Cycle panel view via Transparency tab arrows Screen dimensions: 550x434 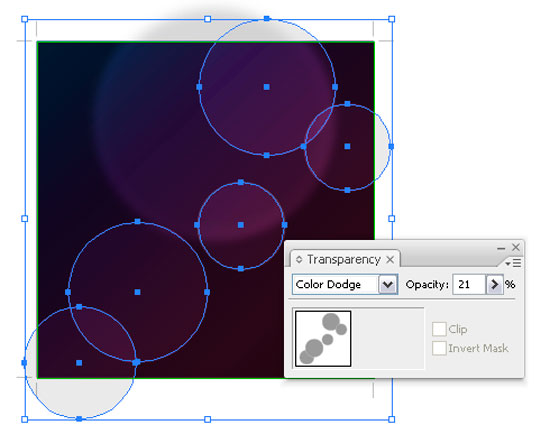[x=299, y=260]
